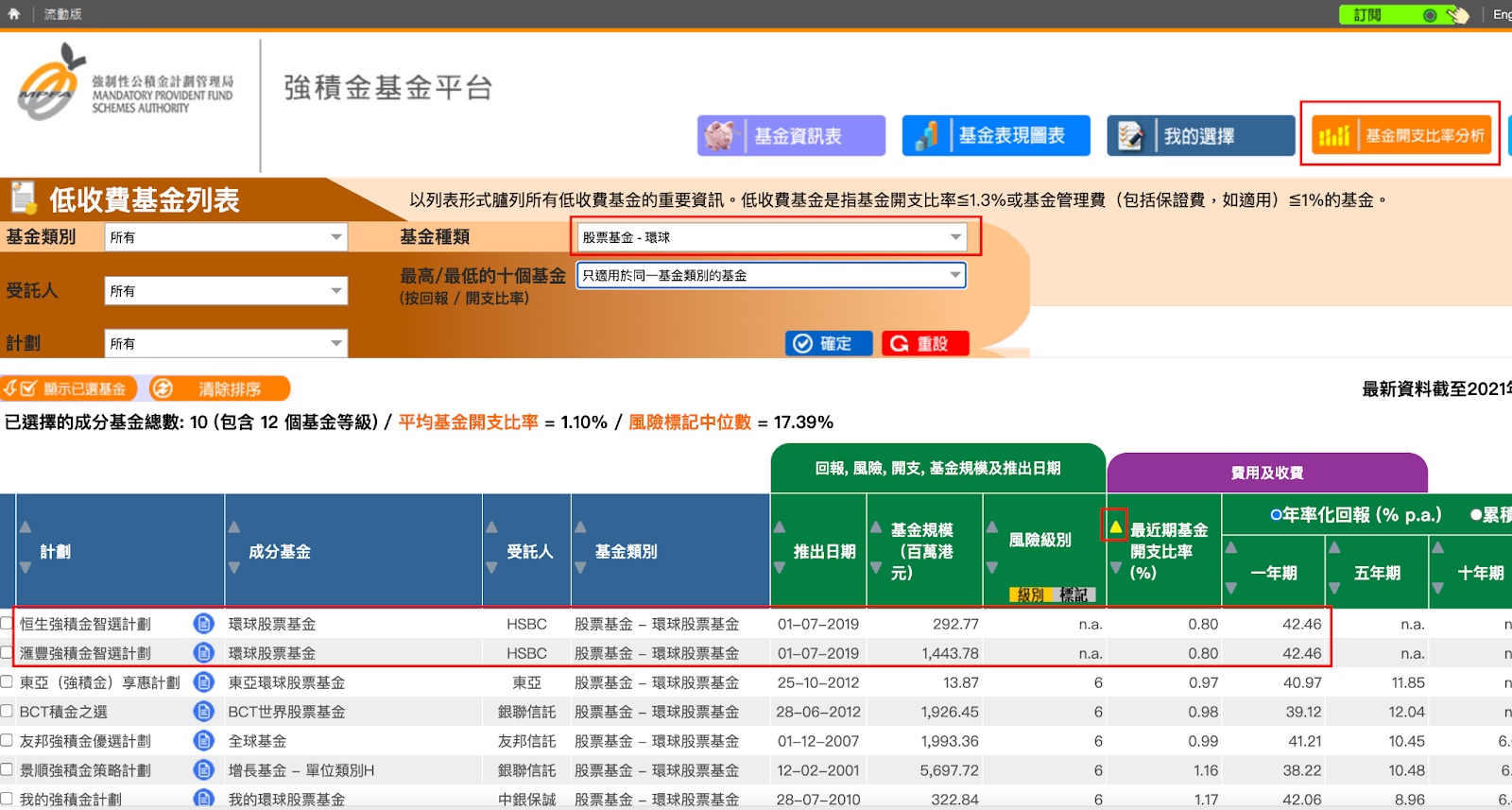Open document icon for 景順強積金策略計劃
The width and height of the screenshot is (1512, 810).
click(x=203, y=769)
